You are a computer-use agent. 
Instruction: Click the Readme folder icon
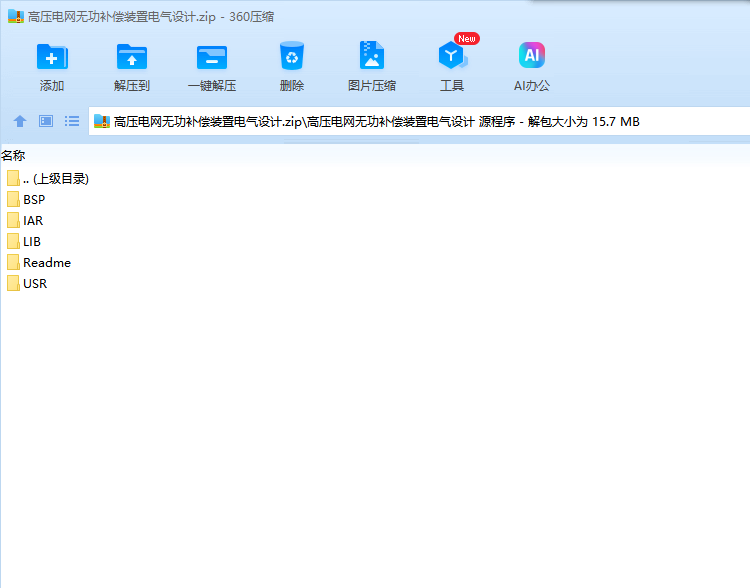tap(13, 263)
